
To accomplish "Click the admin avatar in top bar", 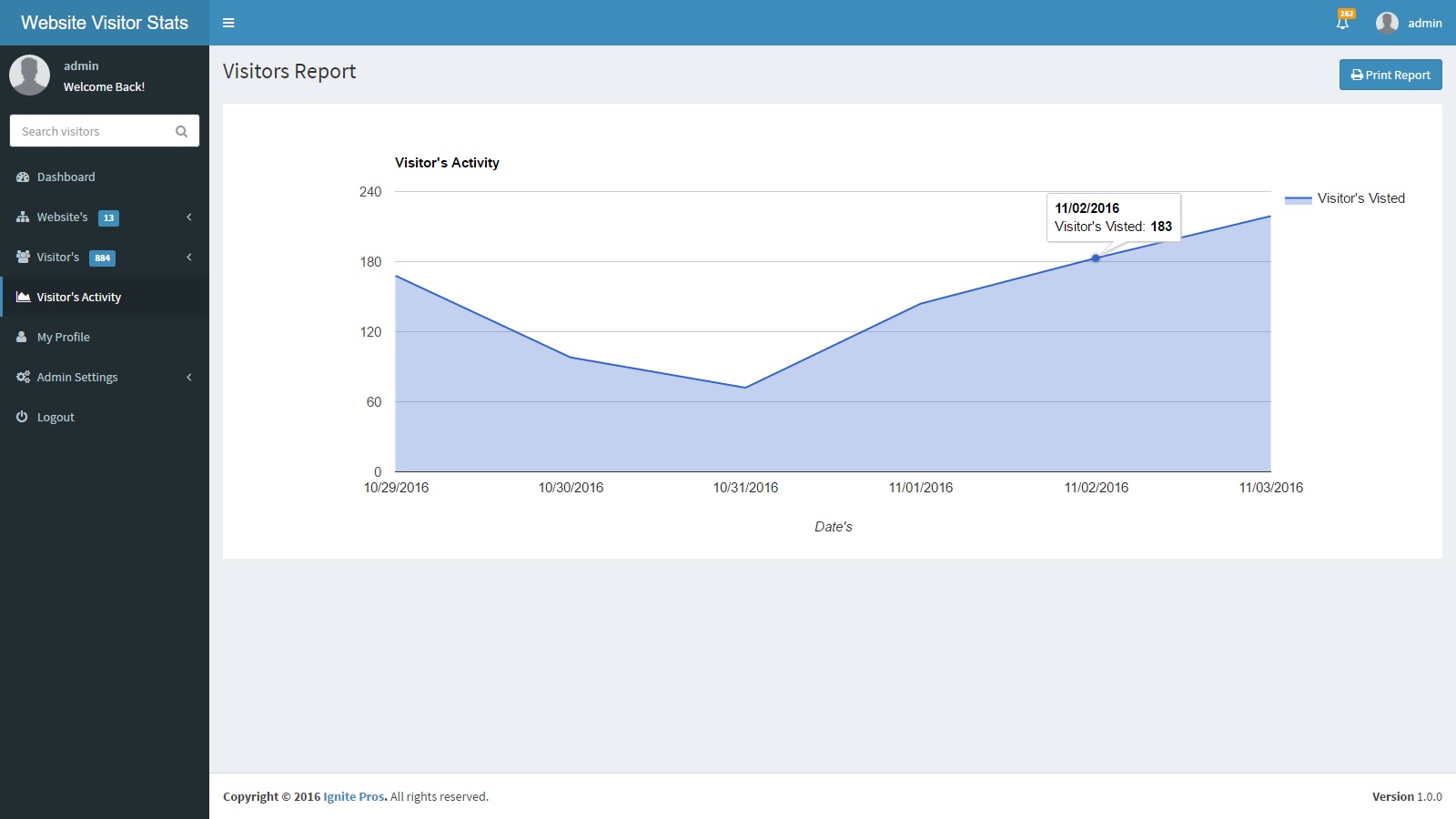I will (1387, 23).
